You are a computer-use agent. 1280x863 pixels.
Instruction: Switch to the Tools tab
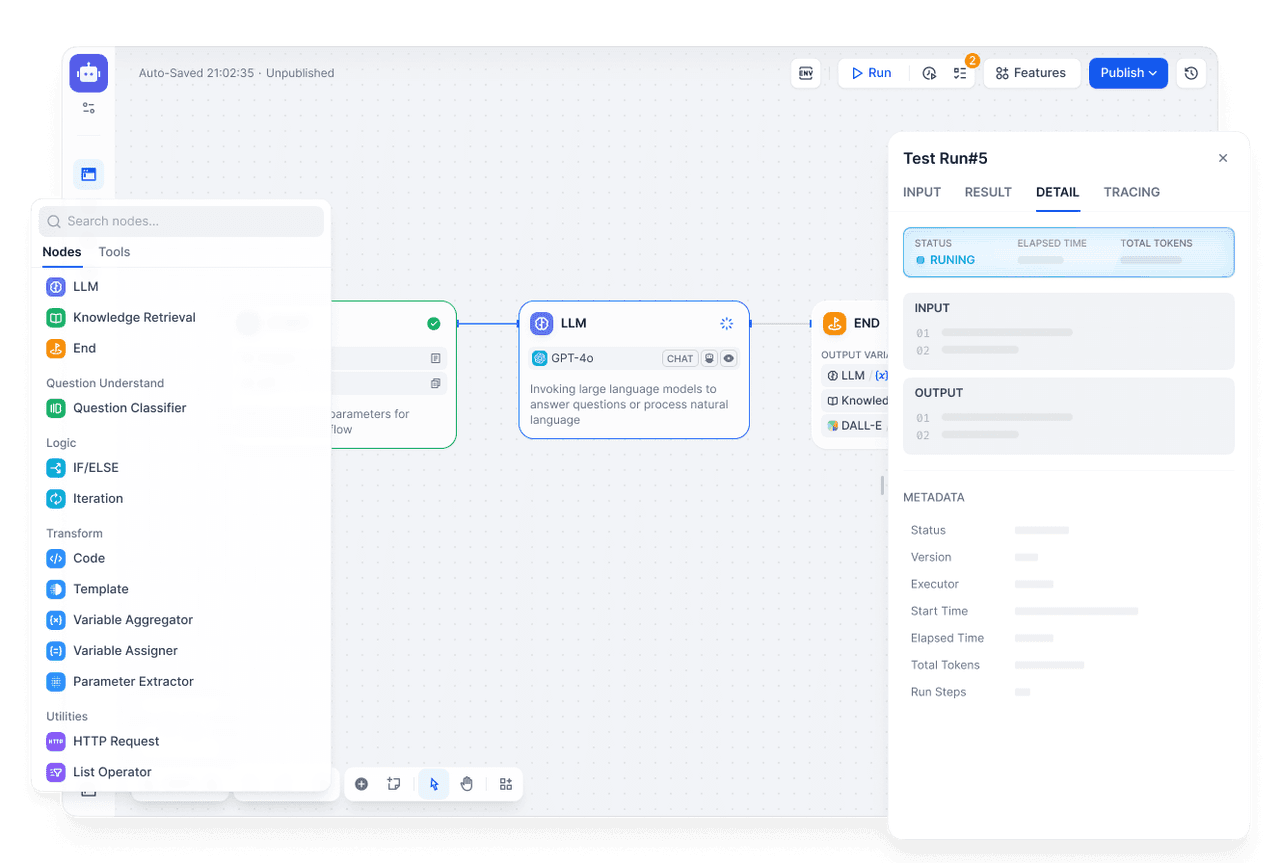[114, 252]
